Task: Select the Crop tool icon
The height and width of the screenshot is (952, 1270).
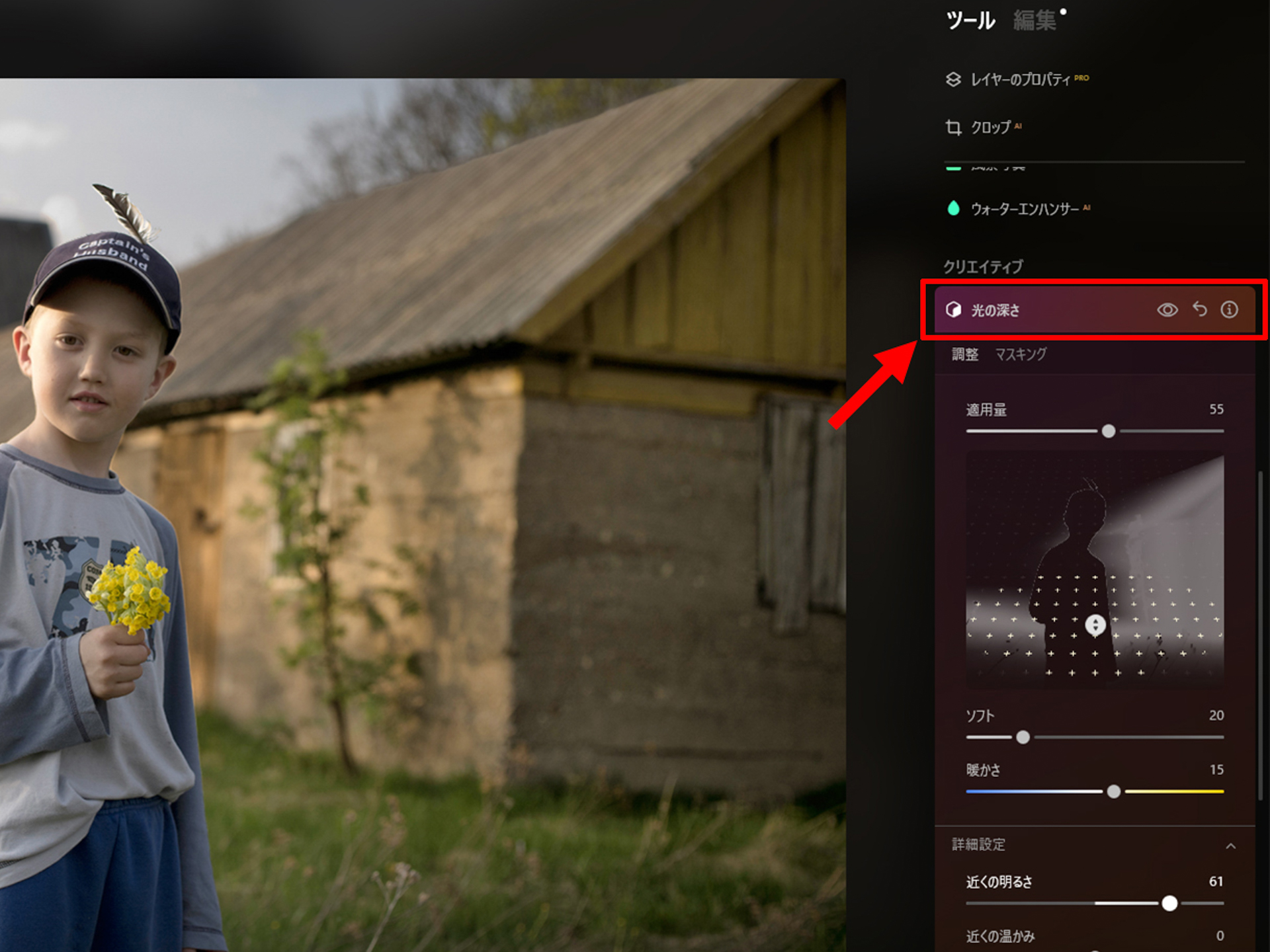Action: (x=953, y=127)
